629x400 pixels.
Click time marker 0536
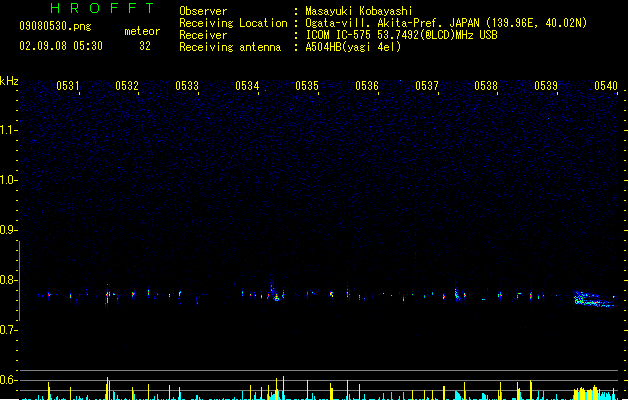(367, 86)
